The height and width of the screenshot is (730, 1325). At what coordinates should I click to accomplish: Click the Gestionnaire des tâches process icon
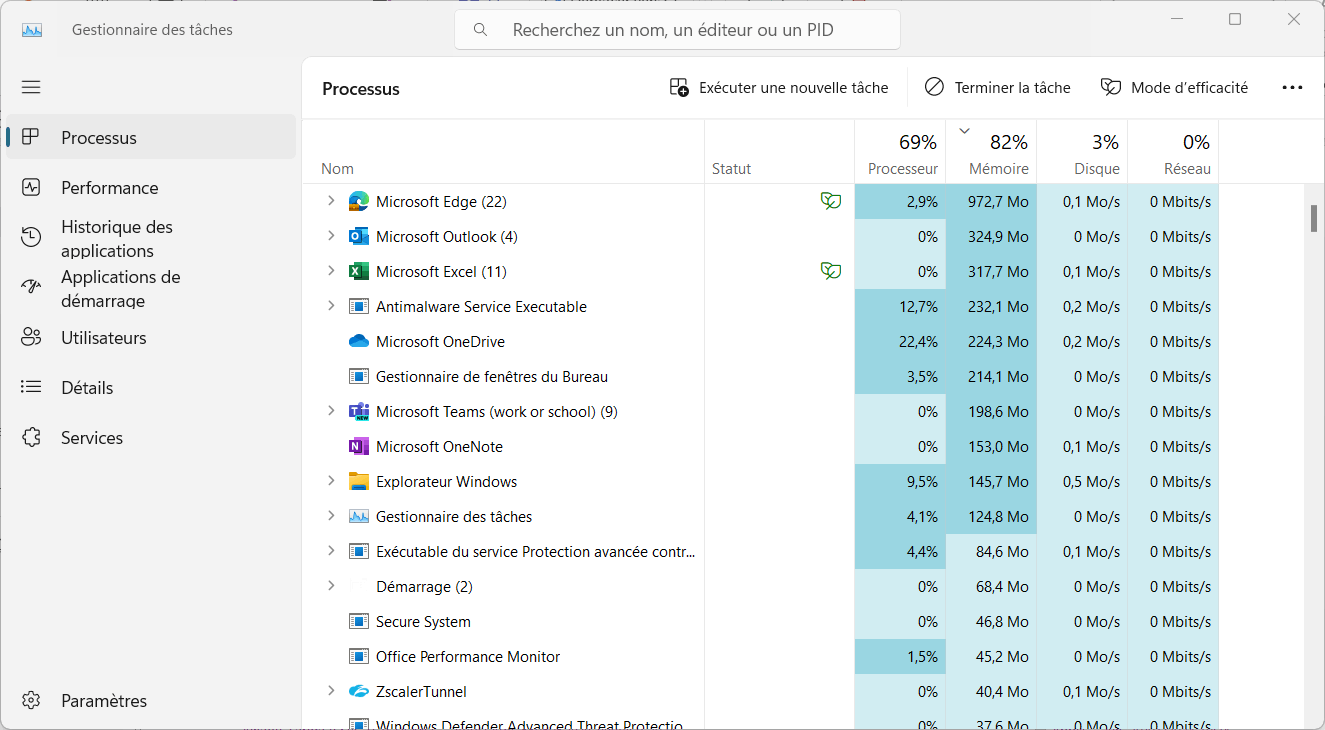pos(359,516)
